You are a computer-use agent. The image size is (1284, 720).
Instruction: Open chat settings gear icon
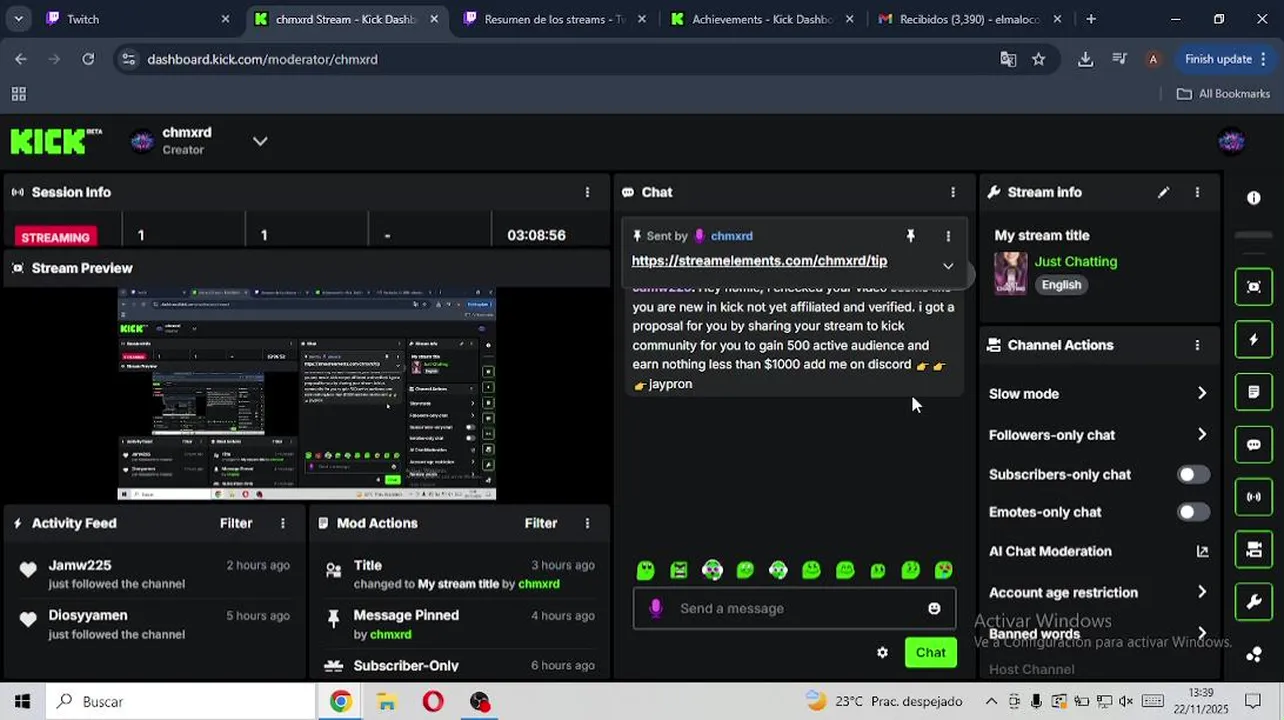click(882, 652)
